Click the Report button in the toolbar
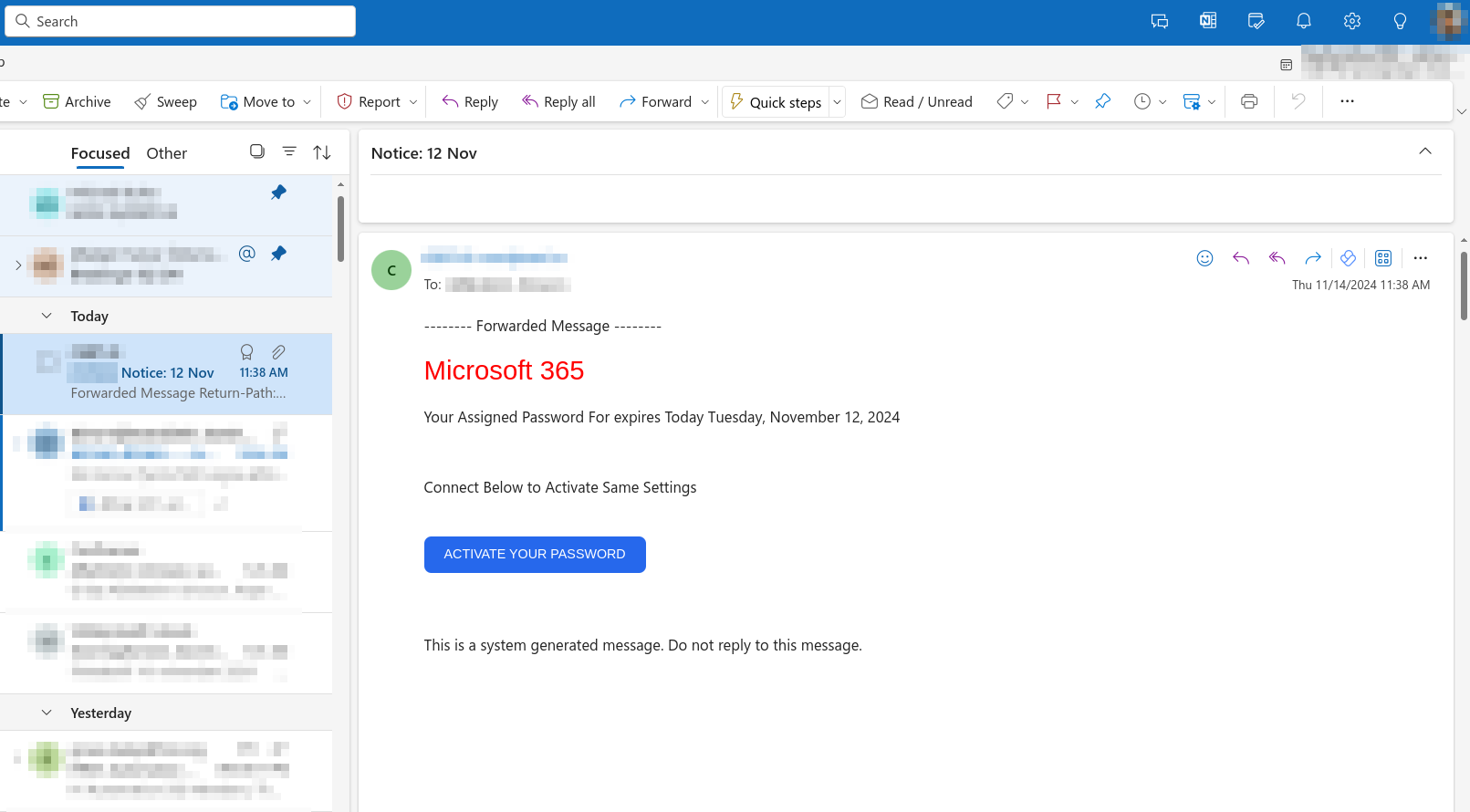 (x=369, y=101)
